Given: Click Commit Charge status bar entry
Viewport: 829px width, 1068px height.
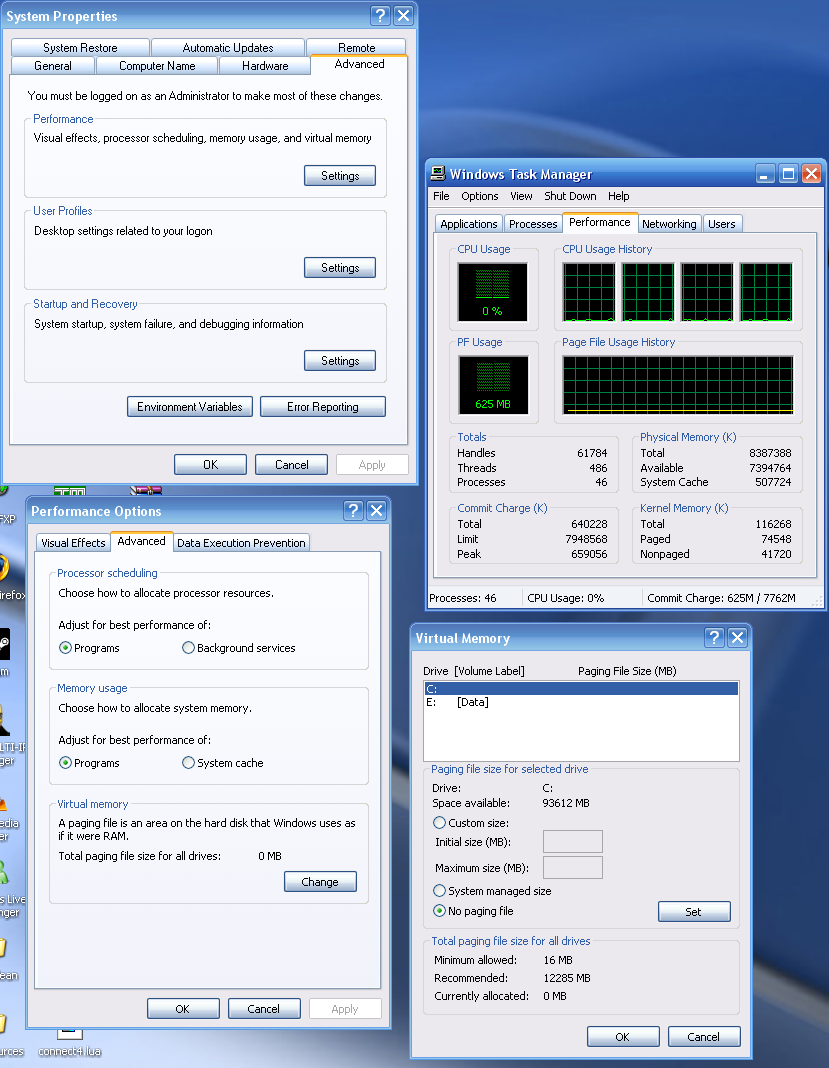Looking at the screenshot, I should (721, 598).
